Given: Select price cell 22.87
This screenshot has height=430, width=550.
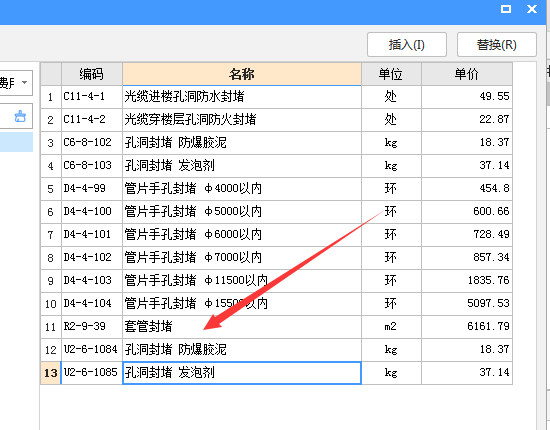Looking at the screenshot, I should pos(467,120).
